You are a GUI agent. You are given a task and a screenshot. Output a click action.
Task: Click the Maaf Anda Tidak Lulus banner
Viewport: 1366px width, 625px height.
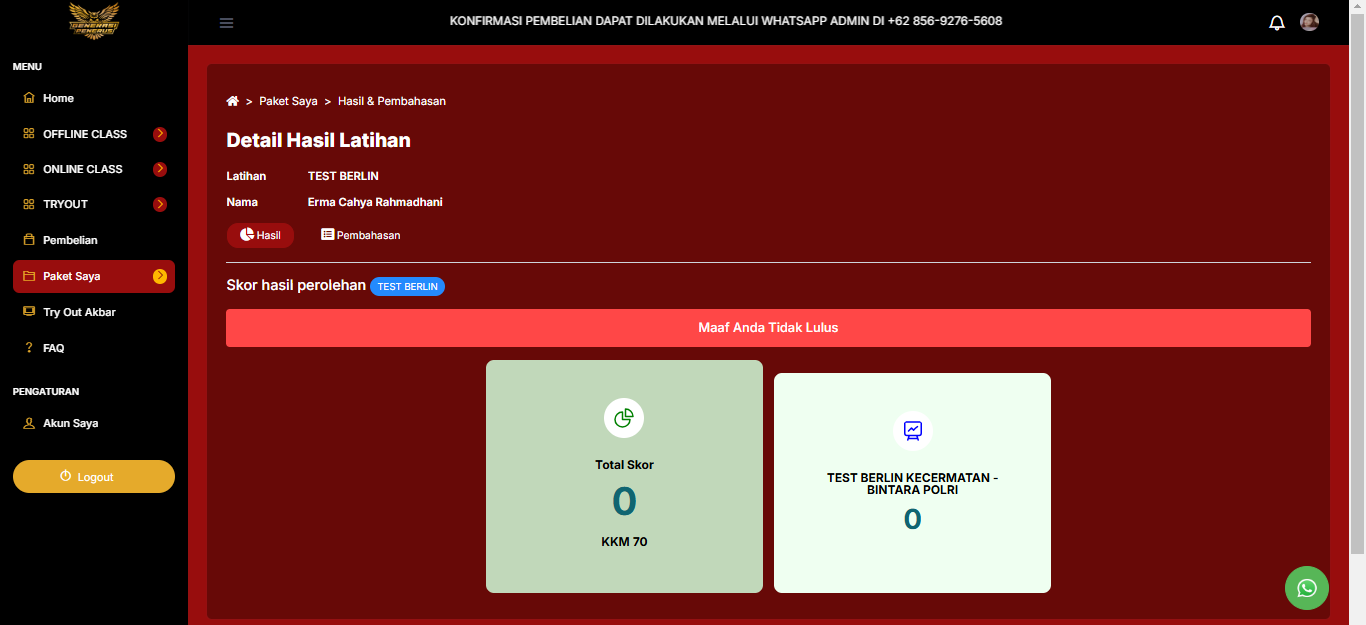pyautogui.click(x=768, y=328)
